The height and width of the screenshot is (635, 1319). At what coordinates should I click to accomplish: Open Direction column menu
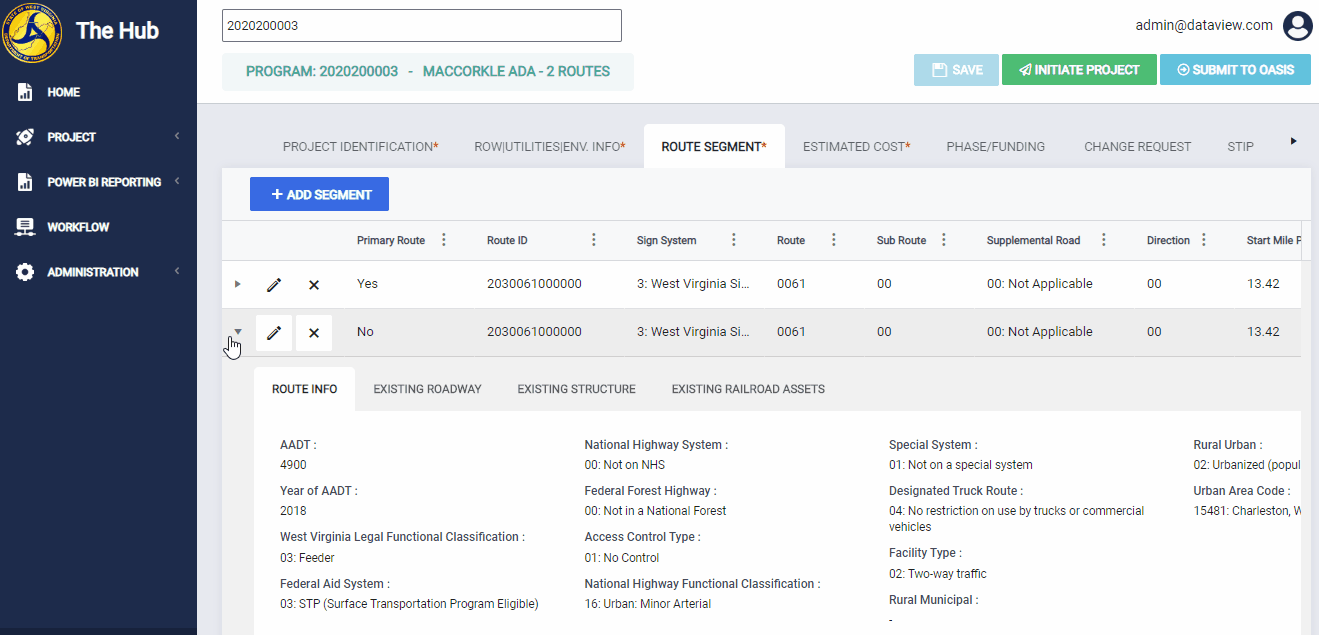click(x=1204, y=240)
